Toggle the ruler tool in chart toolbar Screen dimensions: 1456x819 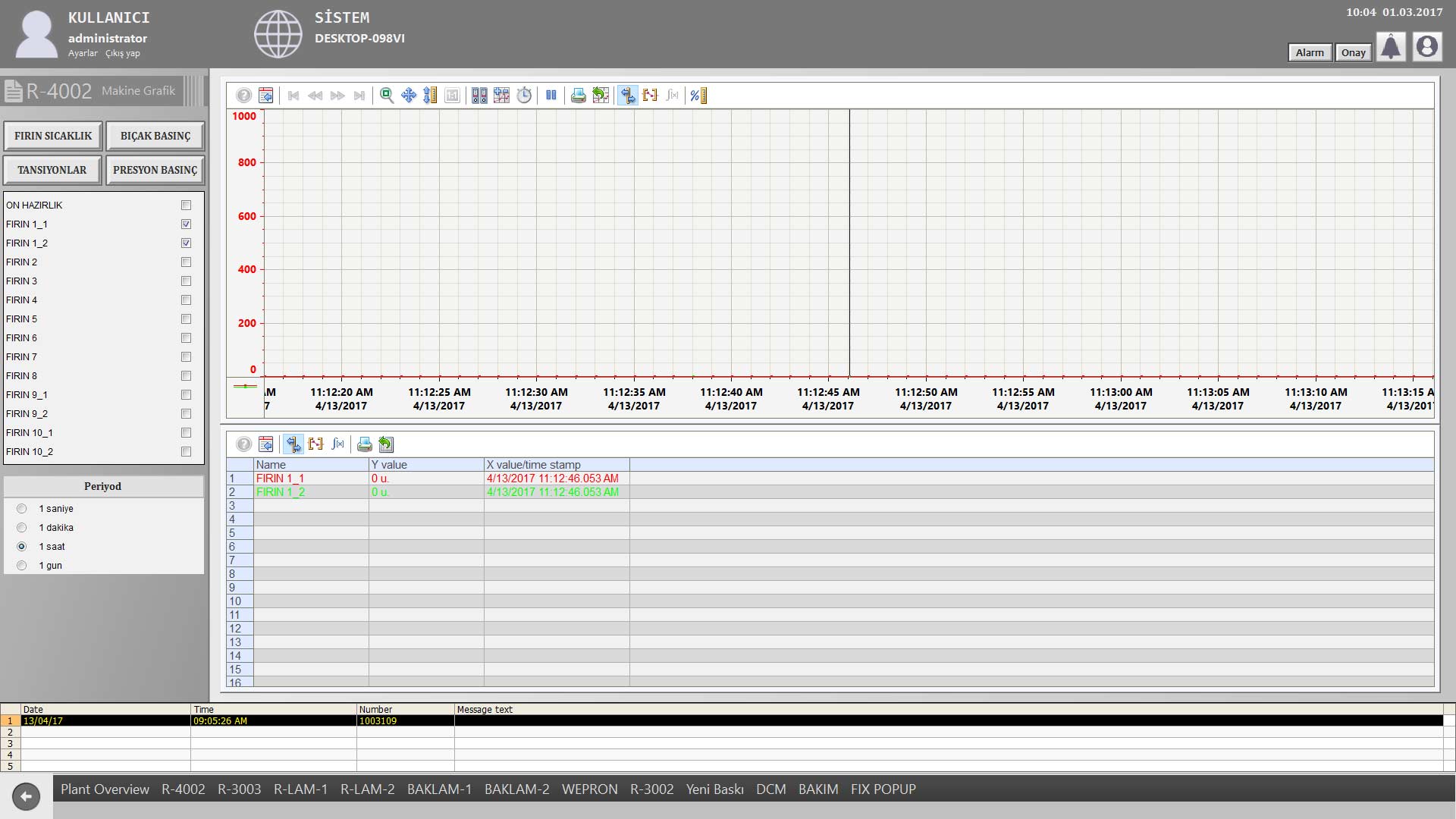click(x=628, y=96)
